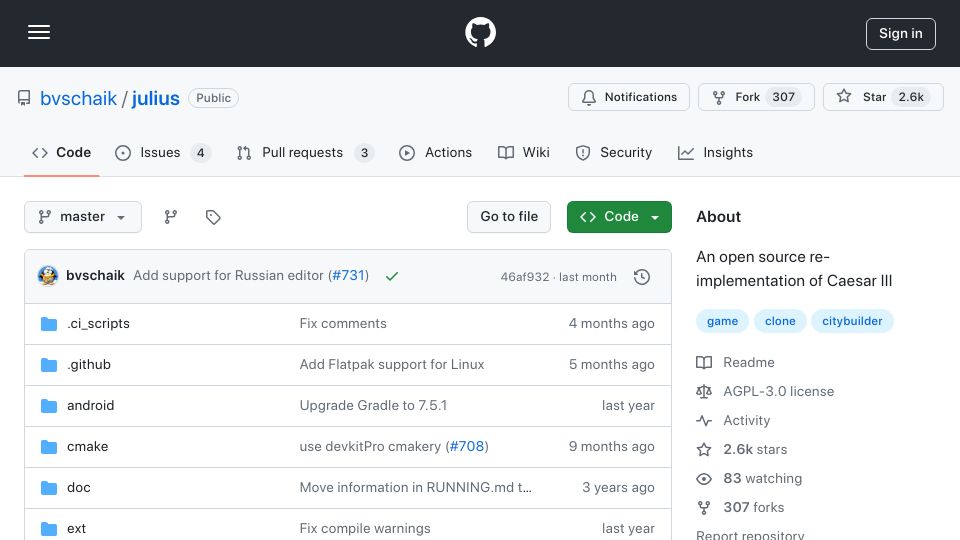Click the Notifications button
Screen dimensions: 960x540
point(629,97)
